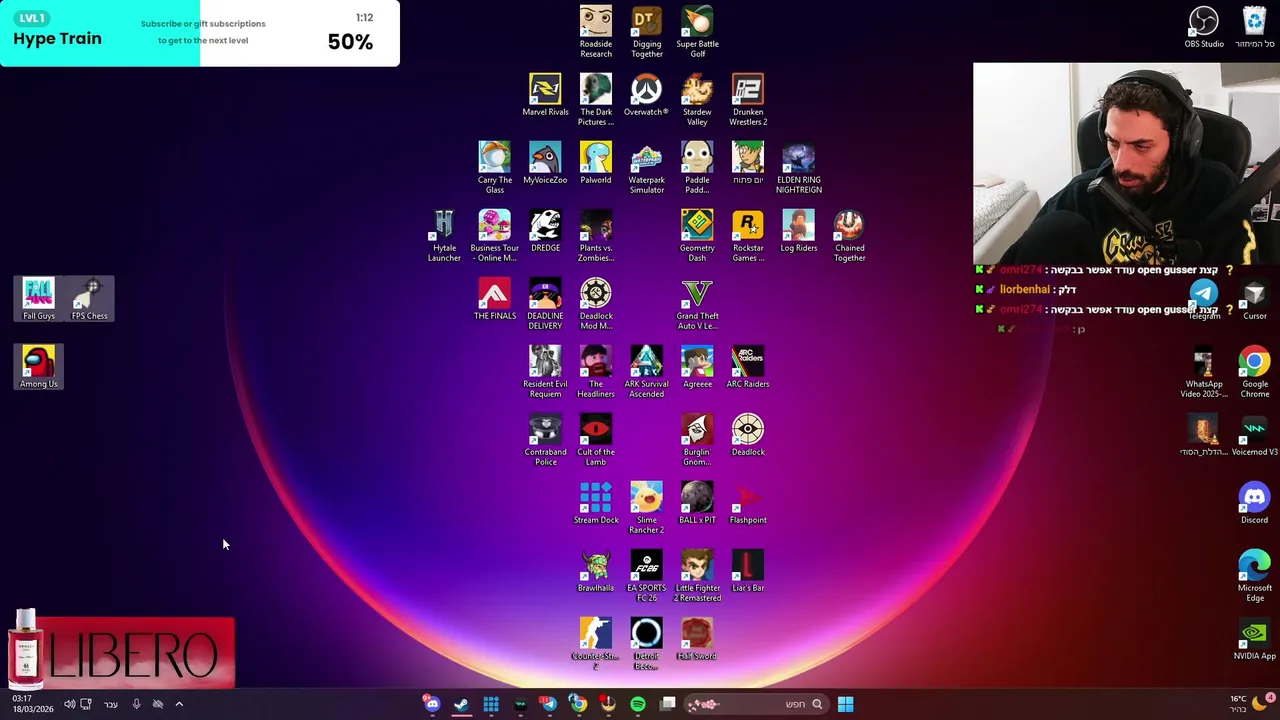Toggle the microphone tray icon
This screenshot has height=720, width=1280.
tap(136, 704)
